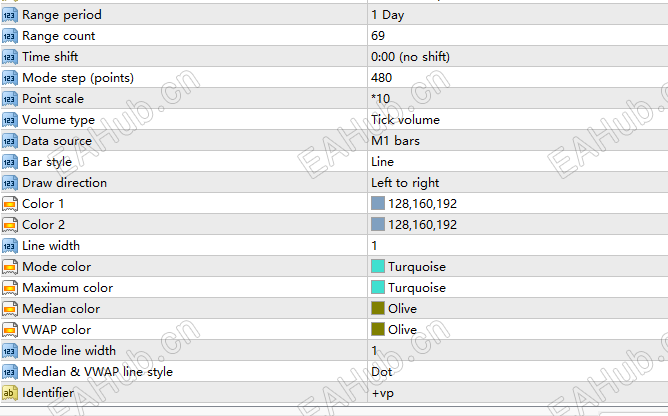Click the icon beside Point scale
The image size is (668, 416).
click(10, 99)
